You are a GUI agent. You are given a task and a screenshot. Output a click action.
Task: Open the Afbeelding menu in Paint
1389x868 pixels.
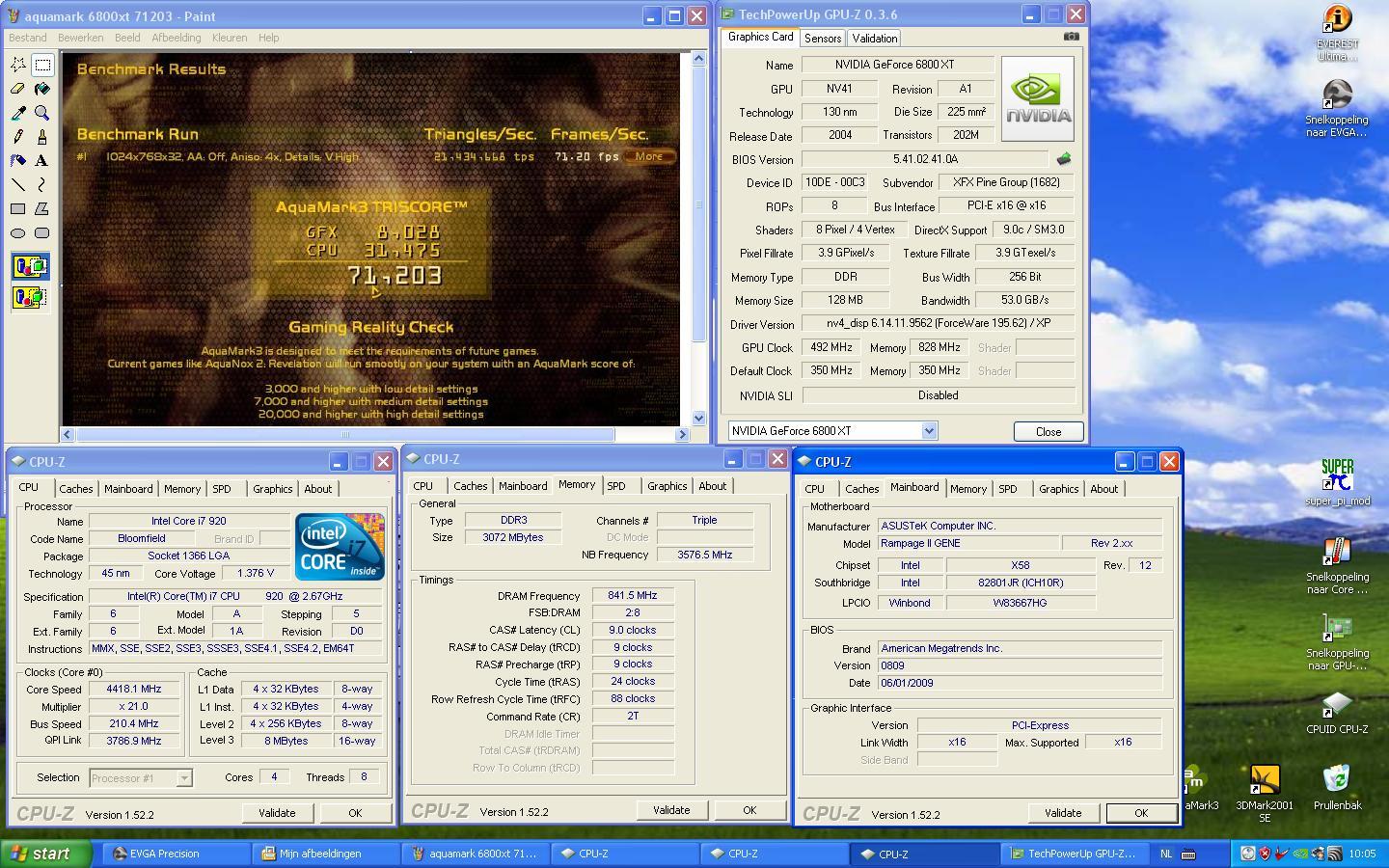(177, 38)
